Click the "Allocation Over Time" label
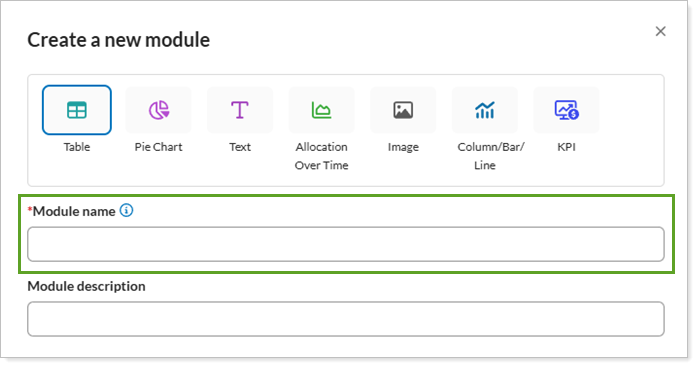Screen dimensions: 697x367 tap(321, 156)
